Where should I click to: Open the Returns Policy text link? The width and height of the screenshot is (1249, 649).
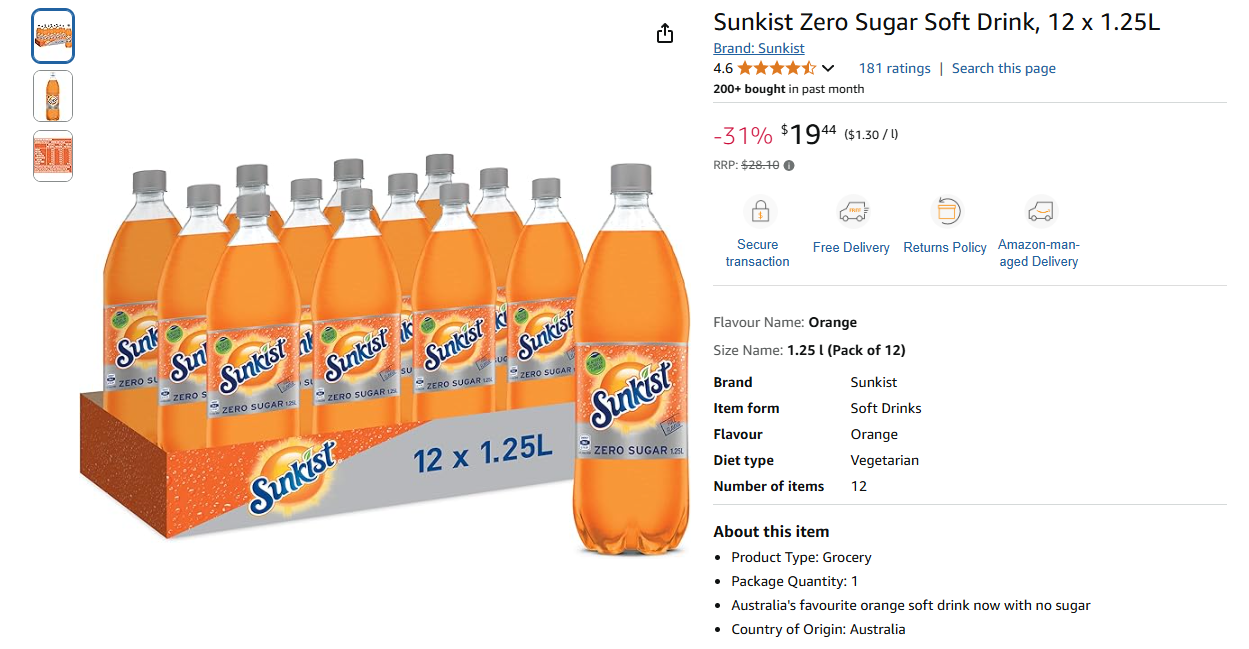[945, 248]
